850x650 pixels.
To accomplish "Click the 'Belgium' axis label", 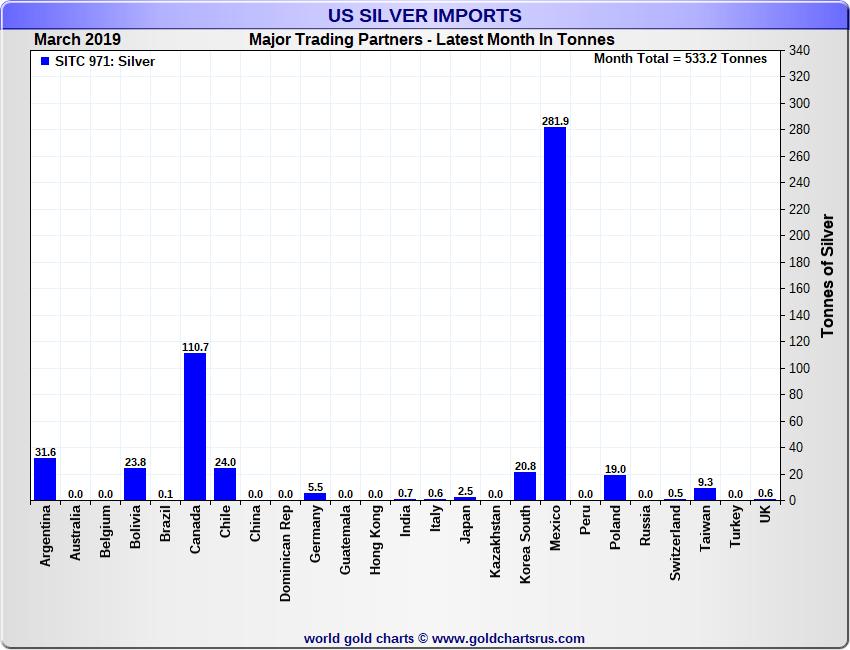I will point(105,531).
